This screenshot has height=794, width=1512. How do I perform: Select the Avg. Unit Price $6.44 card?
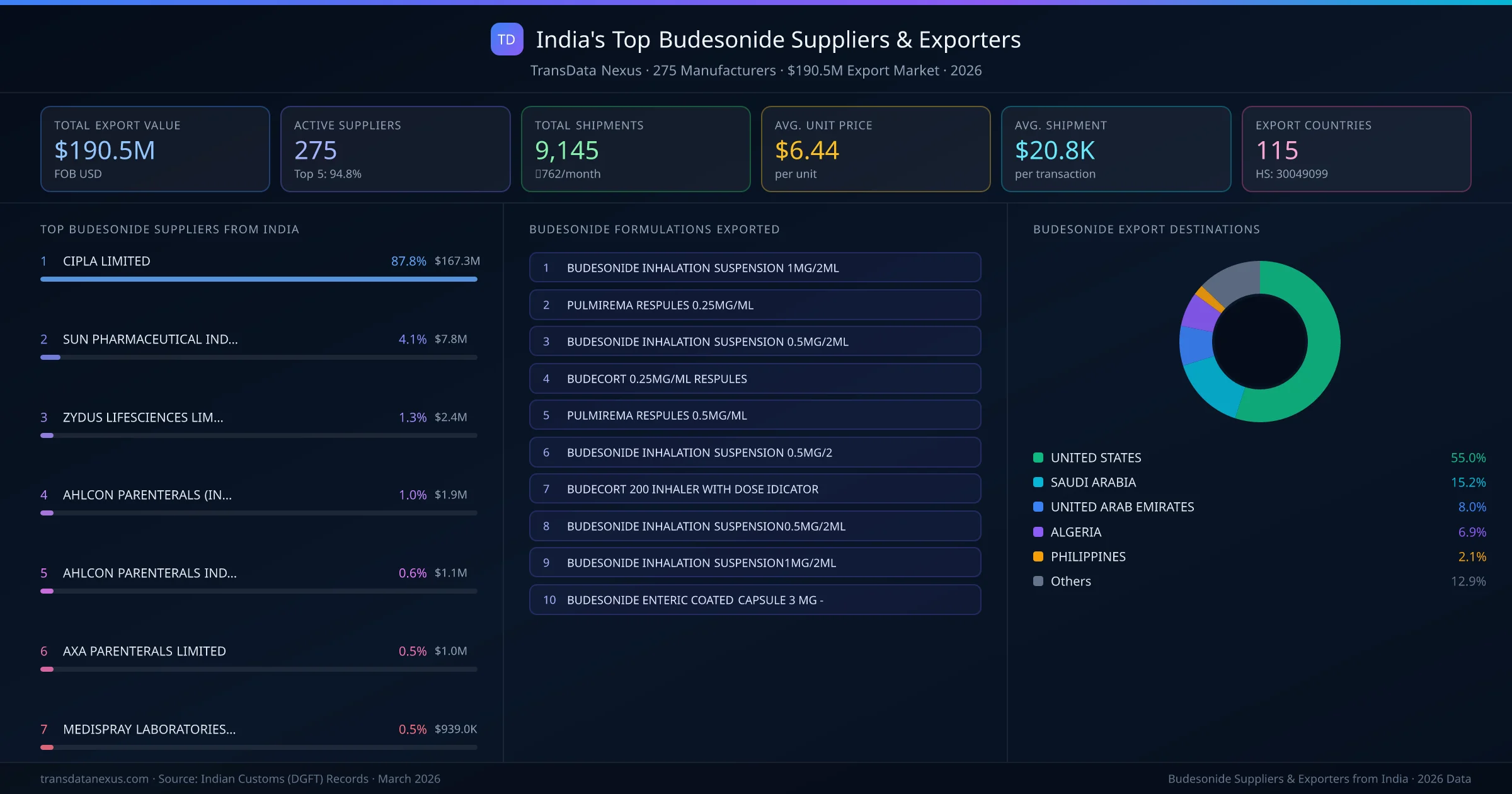[876, 149]
